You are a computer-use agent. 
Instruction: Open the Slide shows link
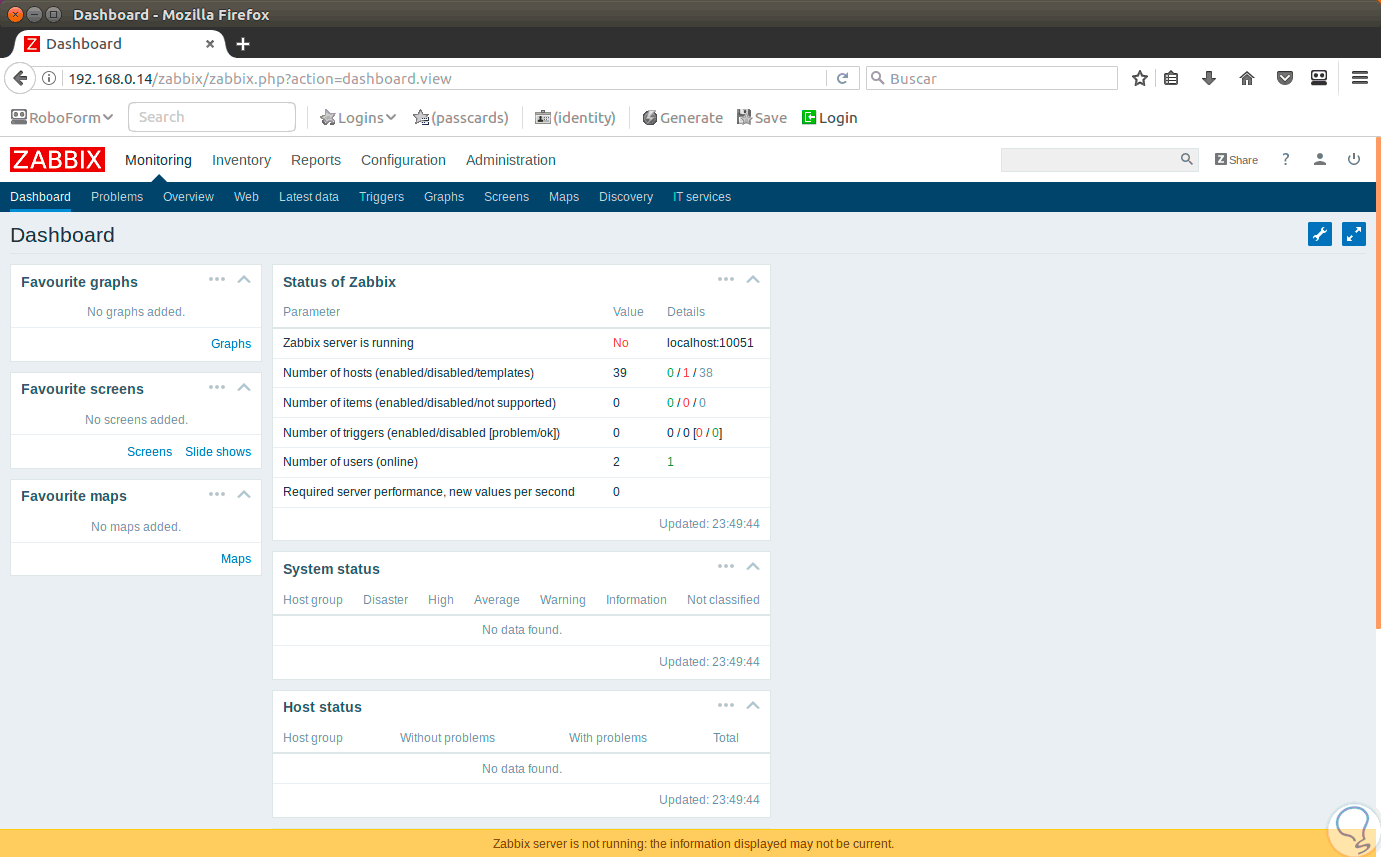tap(218, 452)
